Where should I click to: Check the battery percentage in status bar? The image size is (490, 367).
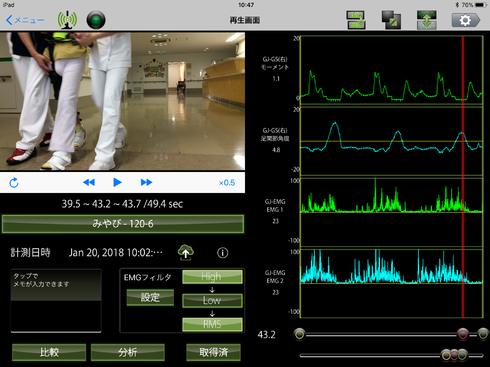point(467,5)
